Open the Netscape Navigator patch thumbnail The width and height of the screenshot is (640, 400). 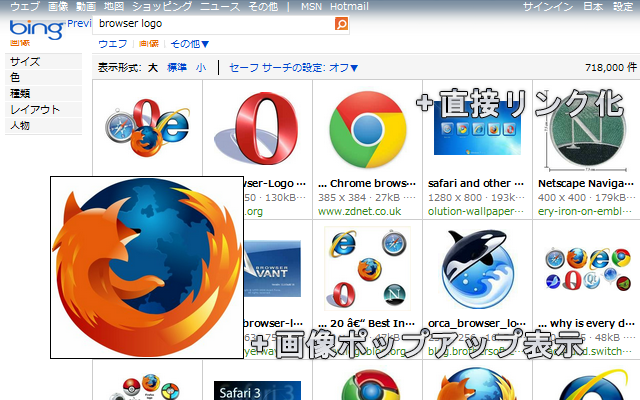tap(587, 130)
